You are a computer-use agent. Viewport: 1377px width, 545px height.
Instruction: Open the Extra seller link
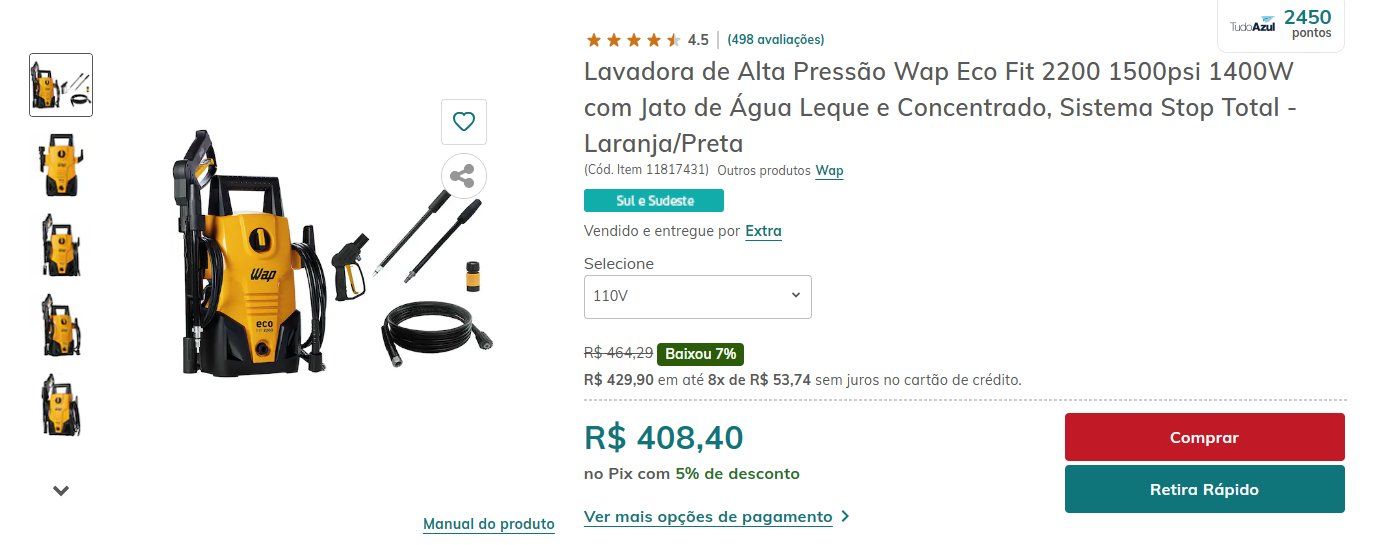[x=764, y=231]
